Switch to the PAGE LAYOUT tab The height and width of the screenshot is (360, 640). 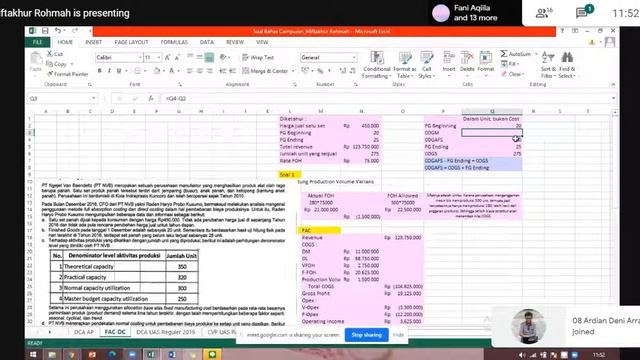[131, 42]
